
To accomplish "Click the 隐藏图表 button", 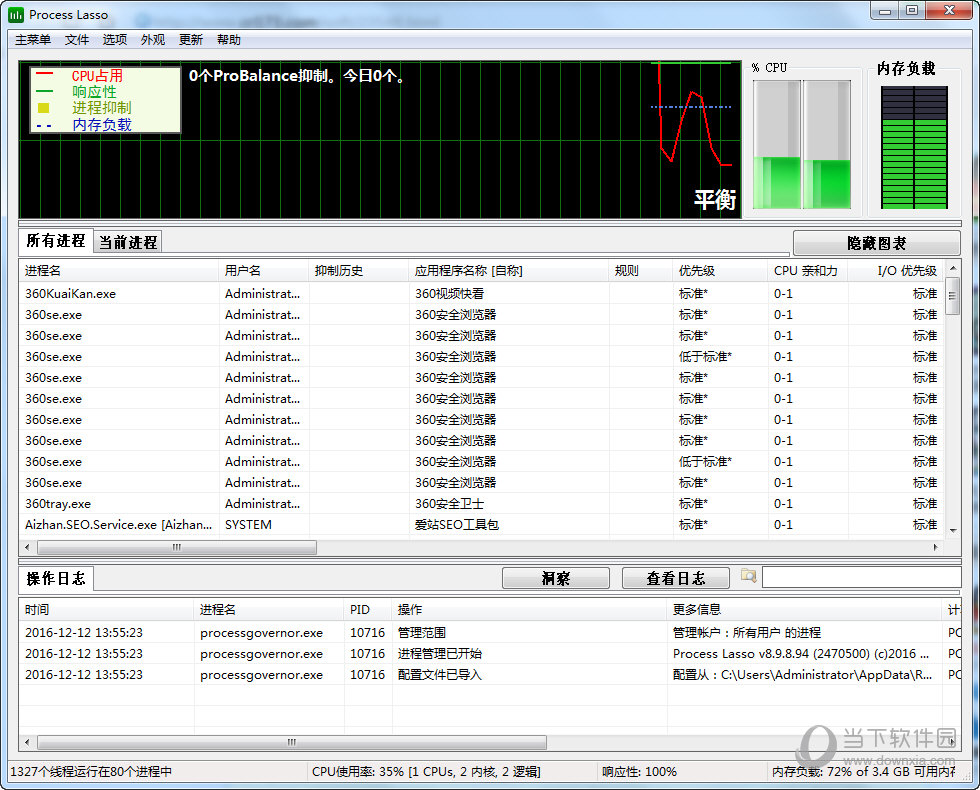I will (x=876, y=243).
